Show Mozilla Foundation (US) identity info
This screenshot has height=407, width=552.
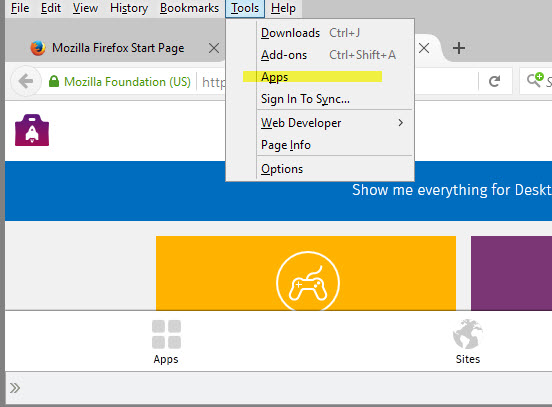tap(127, 82)
